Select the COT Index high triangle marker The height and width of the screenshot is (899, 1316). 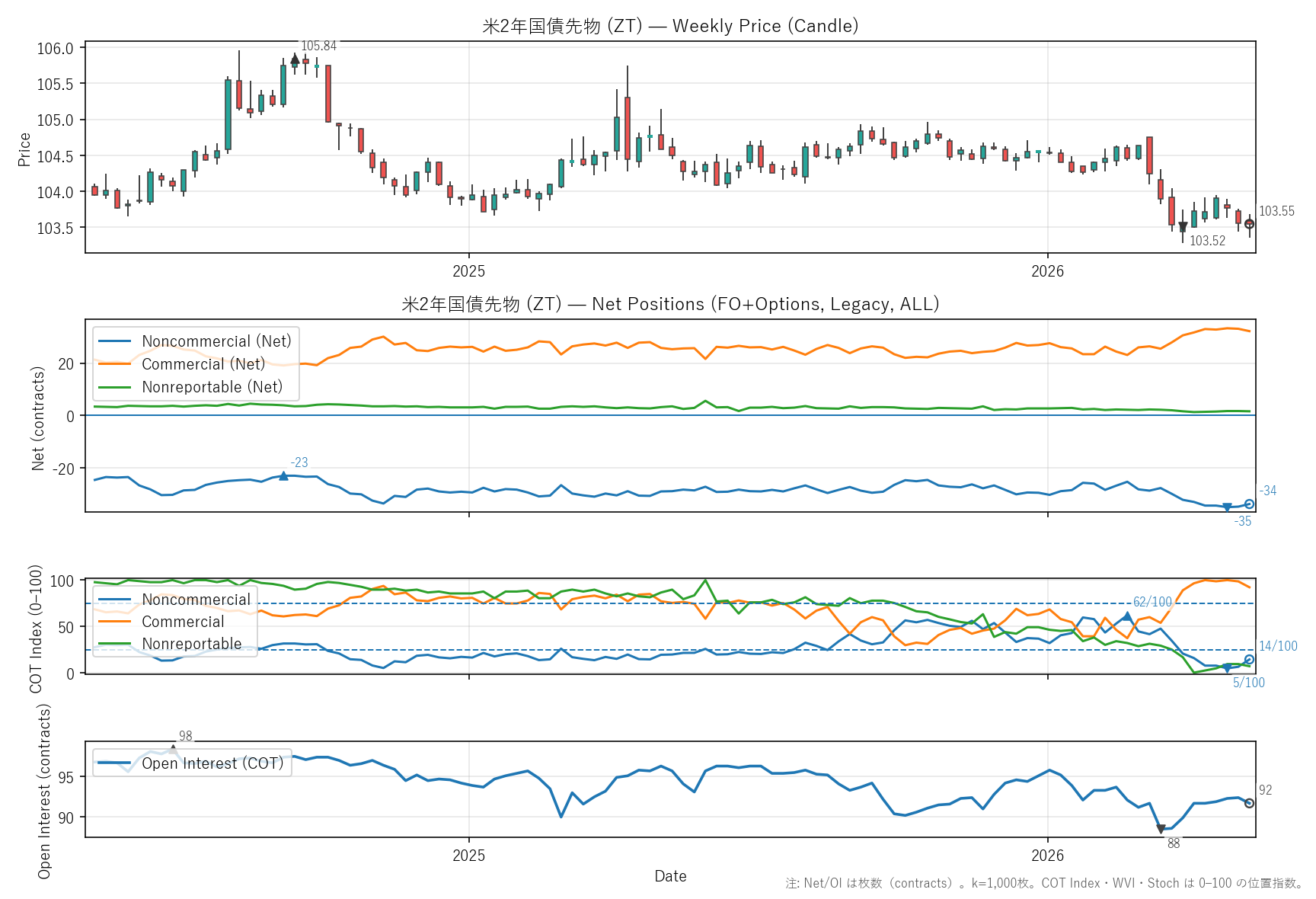1128,616
